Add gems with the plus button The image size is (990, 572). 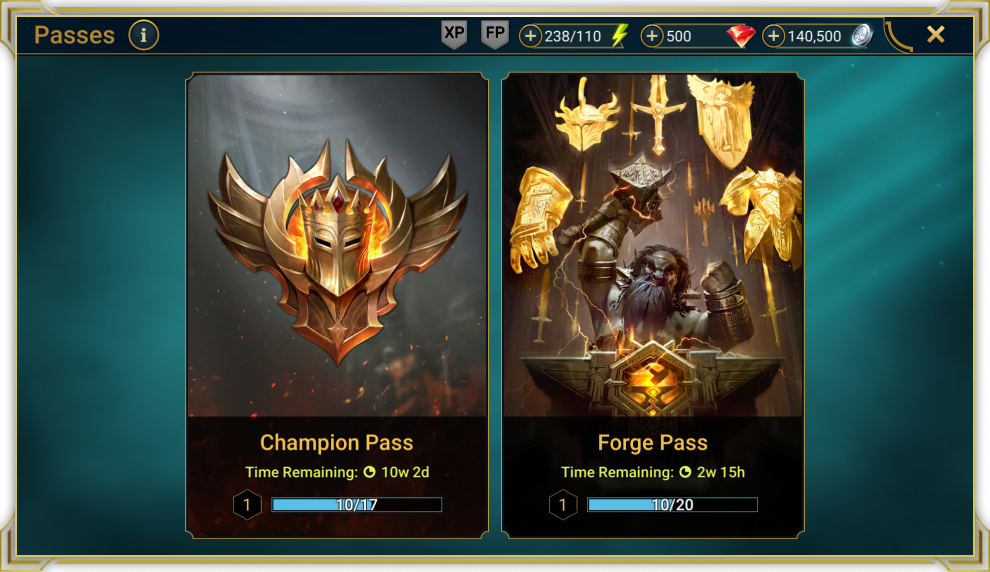pyautogui.click(x=652, y=36)
